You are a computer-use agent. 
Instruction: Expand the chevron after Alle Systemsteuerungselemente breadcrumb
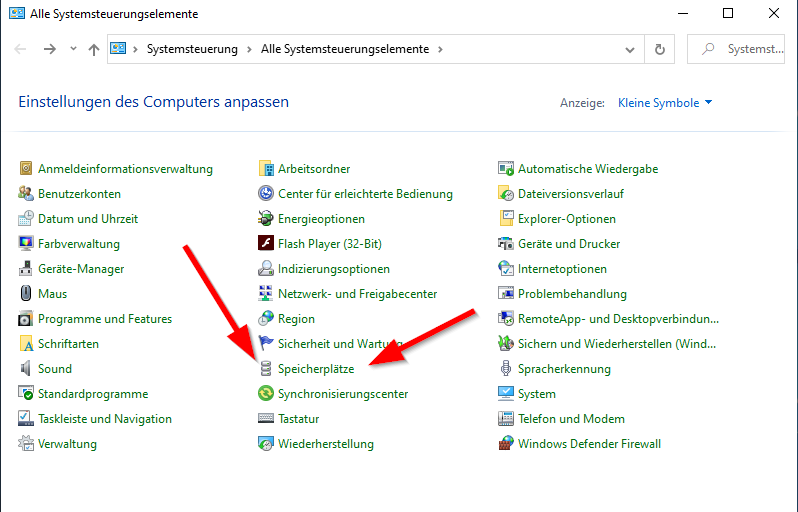click(440, 49)
